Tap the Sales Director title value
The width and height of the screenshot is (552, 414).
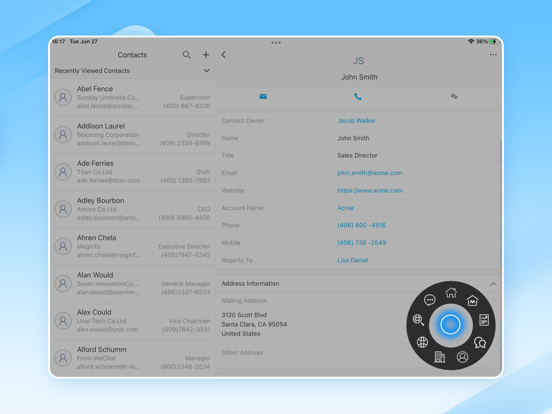[357, 155]
